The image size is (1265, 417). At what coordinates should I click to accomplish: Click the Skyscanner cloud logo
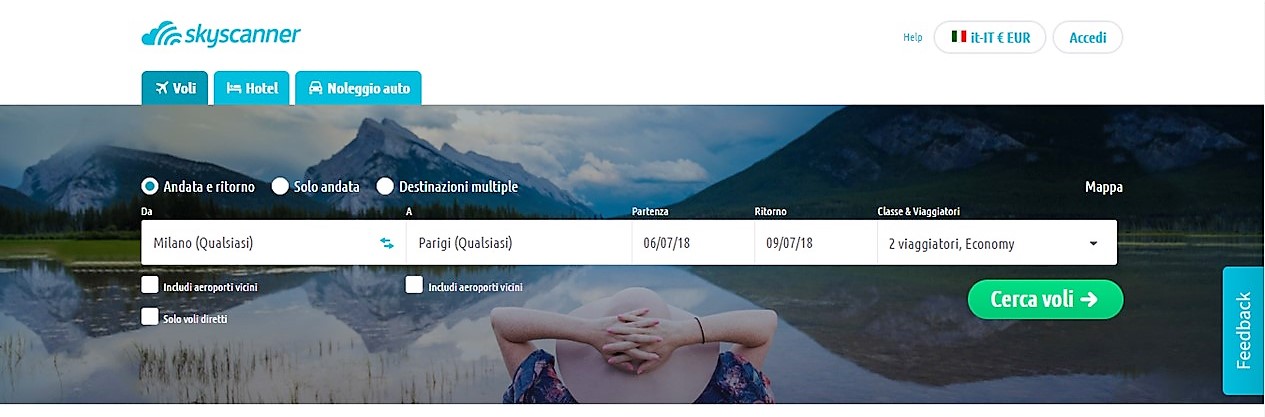pyautogui.click(x=160, y=36)
